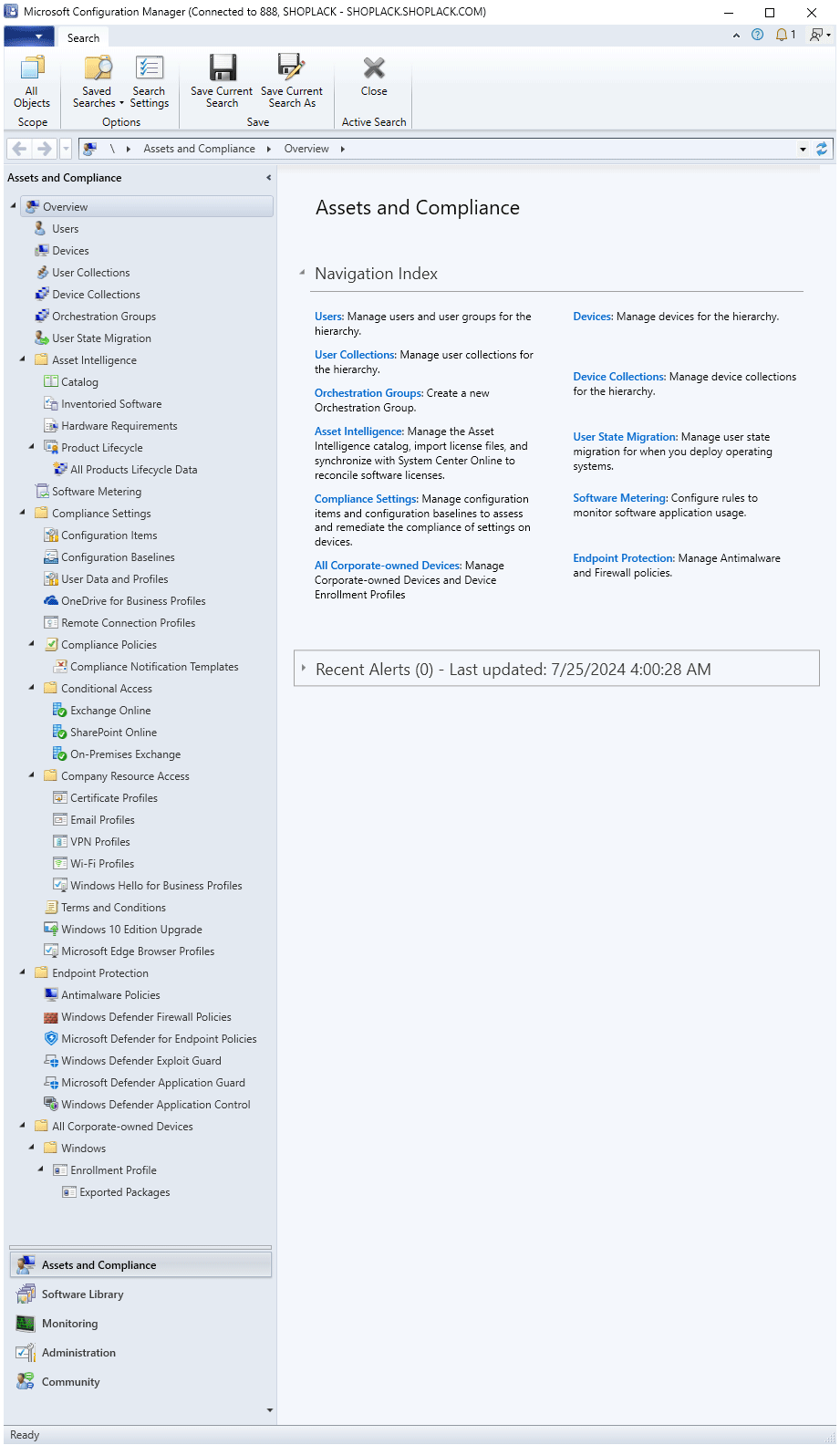Select Windows Defender Firewall Policies node
Viewport: 840px width, 1445px height.
tap(146, 1017)
